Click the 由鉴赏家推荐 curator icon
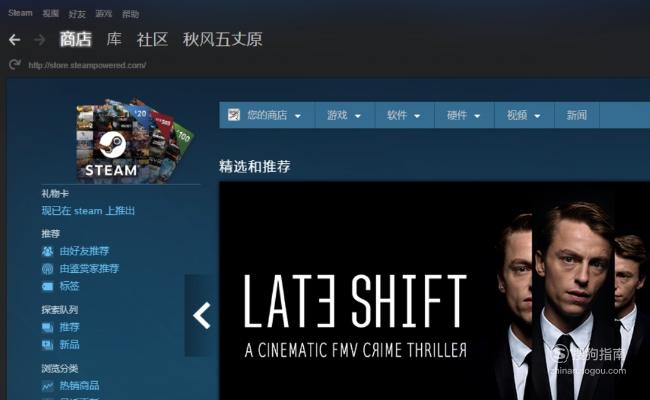The width and height of the screenshot is (650, 400). point(48,269)
